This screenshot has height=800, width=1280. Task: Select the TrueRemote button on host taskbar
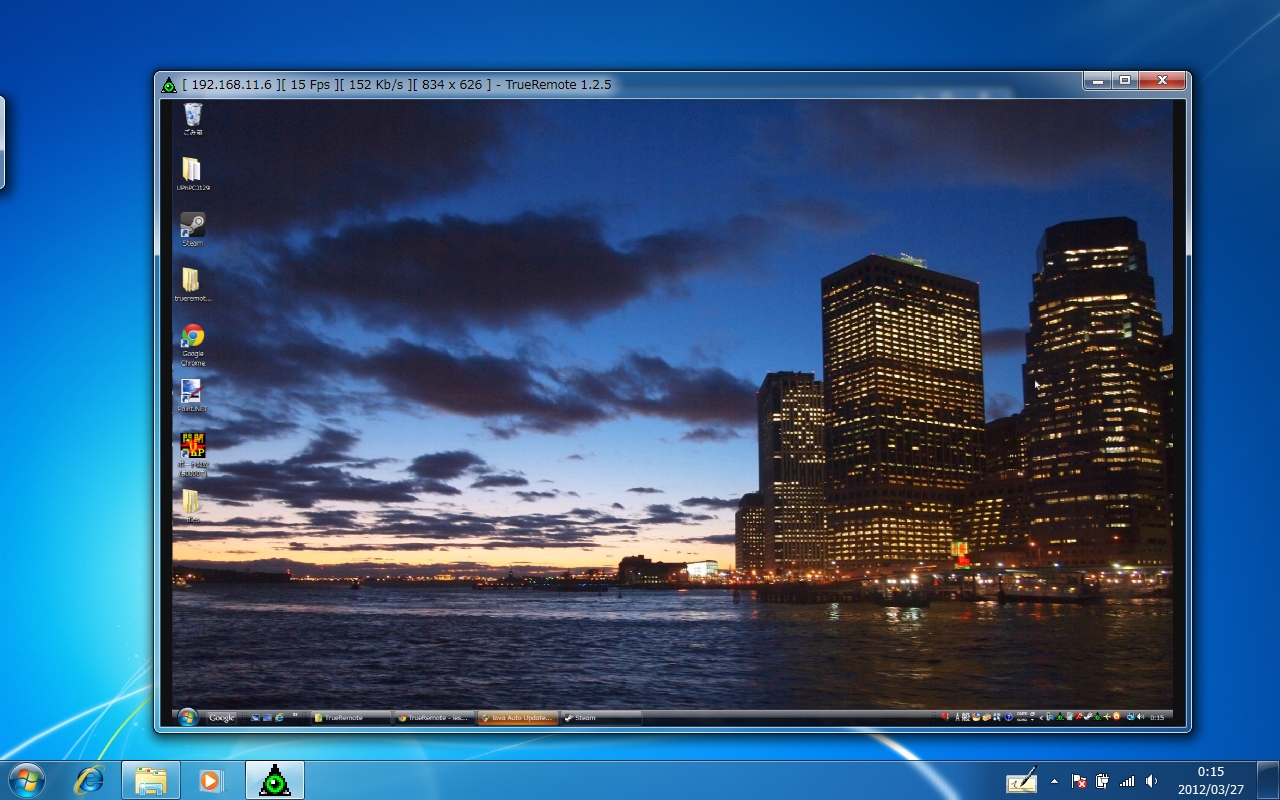[x=274, y=780]
